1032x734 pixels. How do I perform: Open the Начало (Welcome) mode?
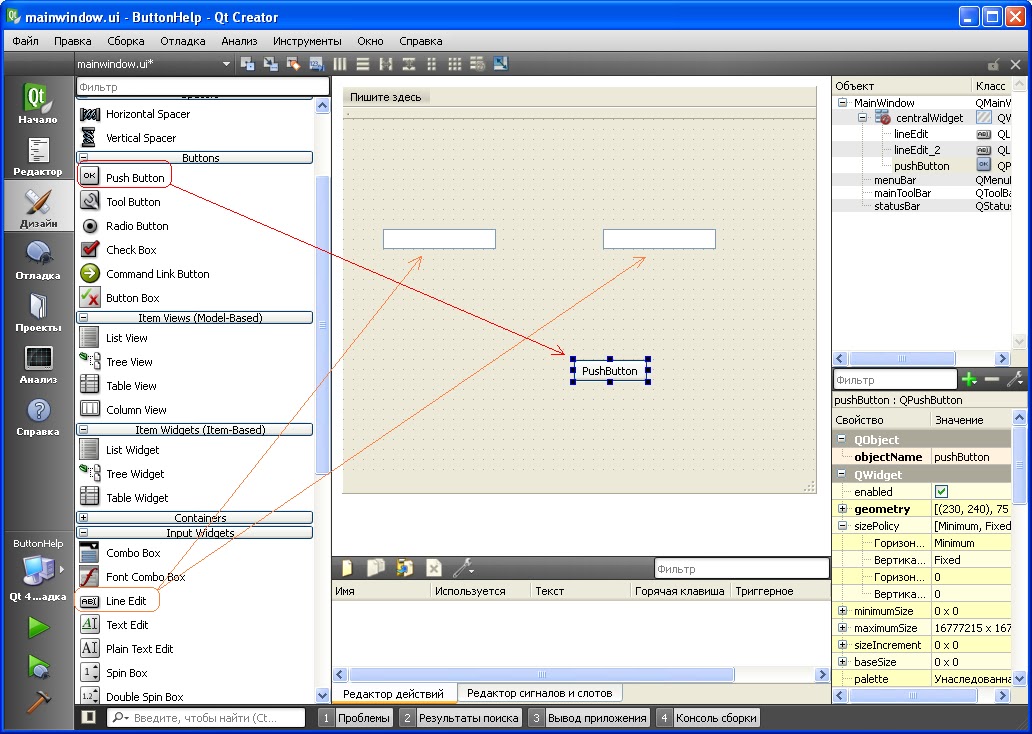(x=38, y=103)
